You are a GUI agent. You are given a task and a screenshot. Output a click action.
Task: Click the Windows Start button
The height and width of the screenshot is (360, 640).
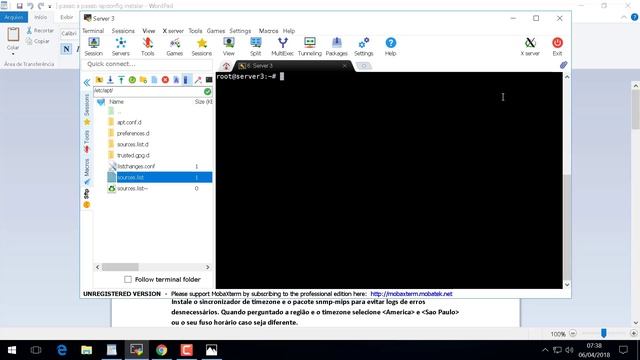click(12, 350)
